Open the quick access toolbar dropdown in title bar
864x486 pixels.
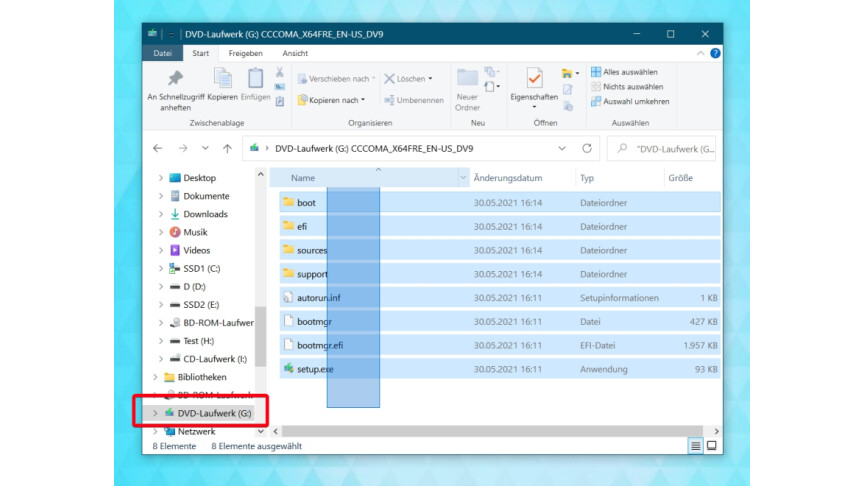[x=171, y=34]
